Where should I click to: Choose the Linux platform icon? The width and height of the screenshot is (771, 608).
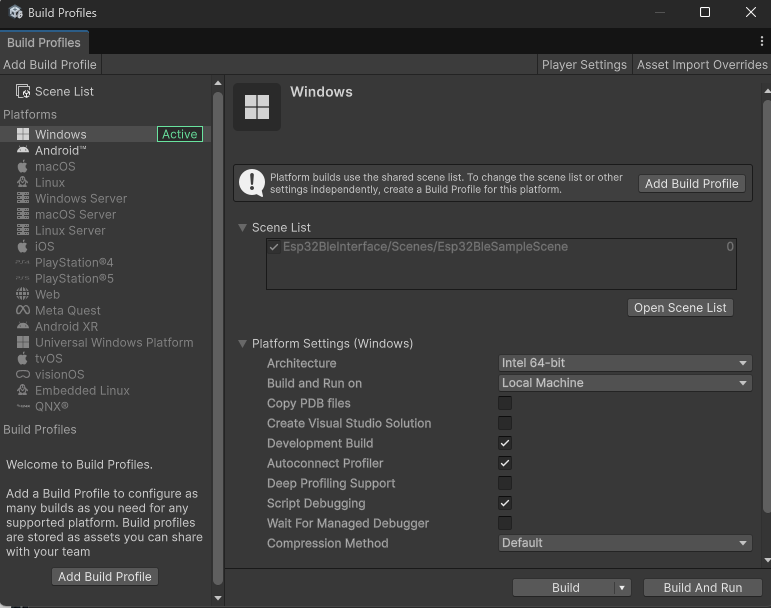pos(23,183)
